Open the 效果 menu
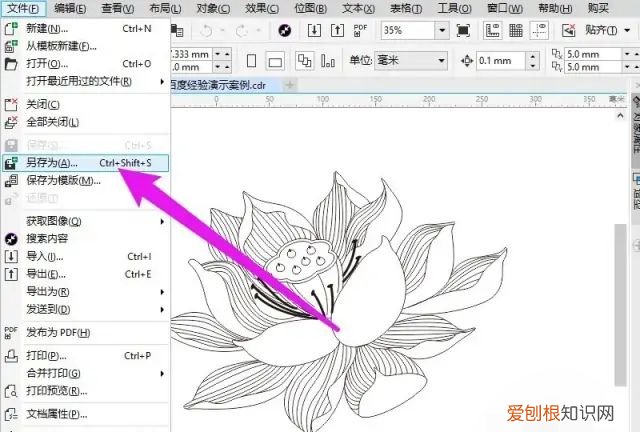 coord(262,8)
